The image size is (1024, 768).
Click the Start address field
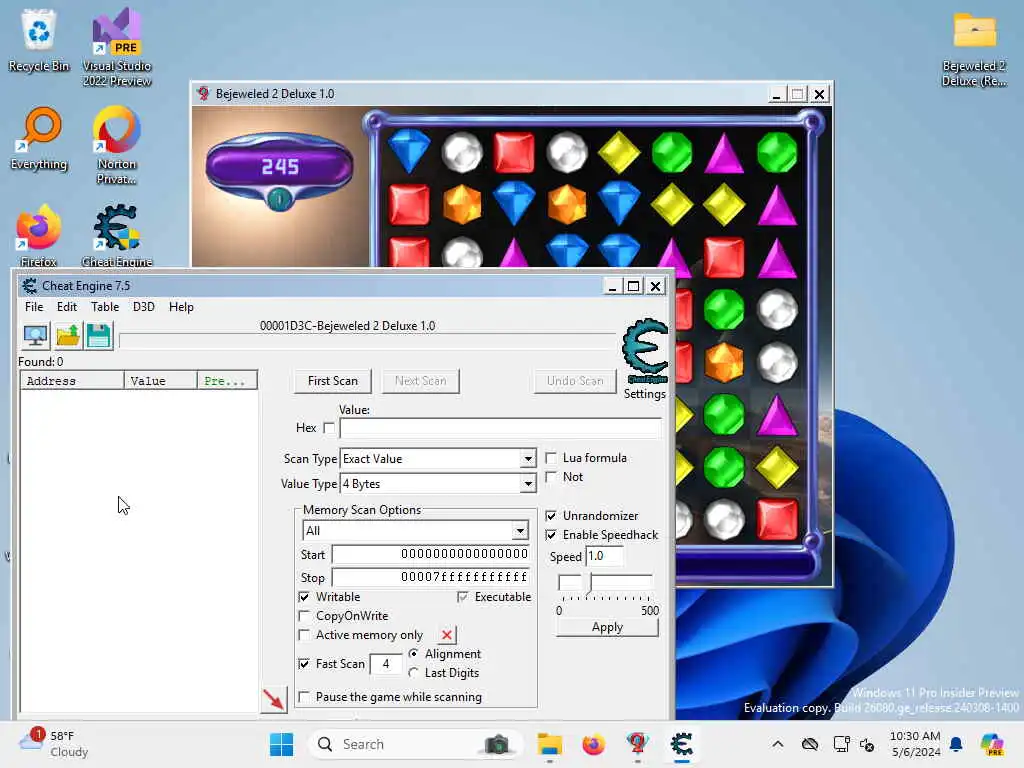coord(431,554)
